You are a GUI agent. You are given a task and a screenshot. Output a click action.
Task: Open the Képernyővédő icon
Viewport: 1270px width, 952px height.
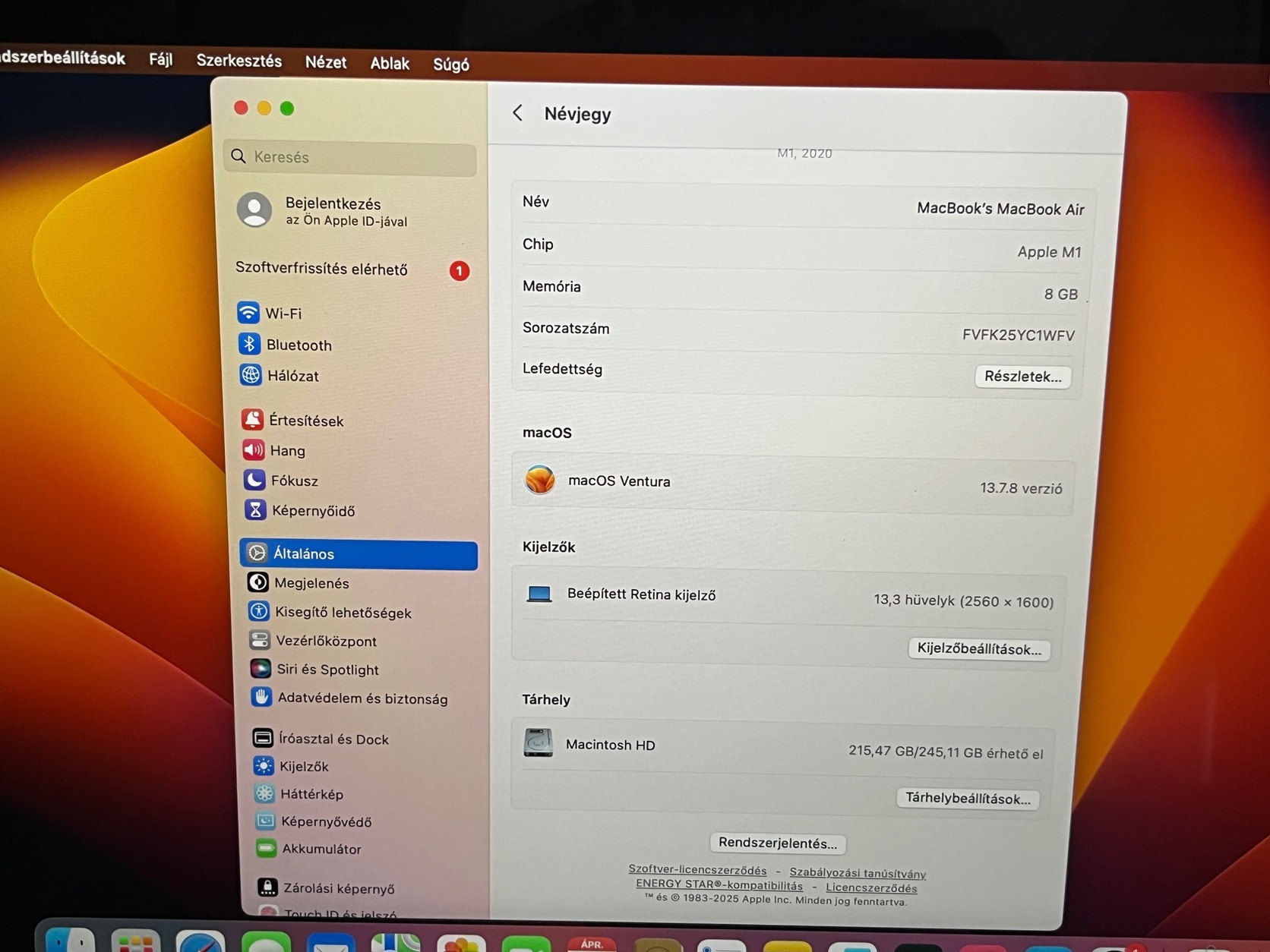265,821
